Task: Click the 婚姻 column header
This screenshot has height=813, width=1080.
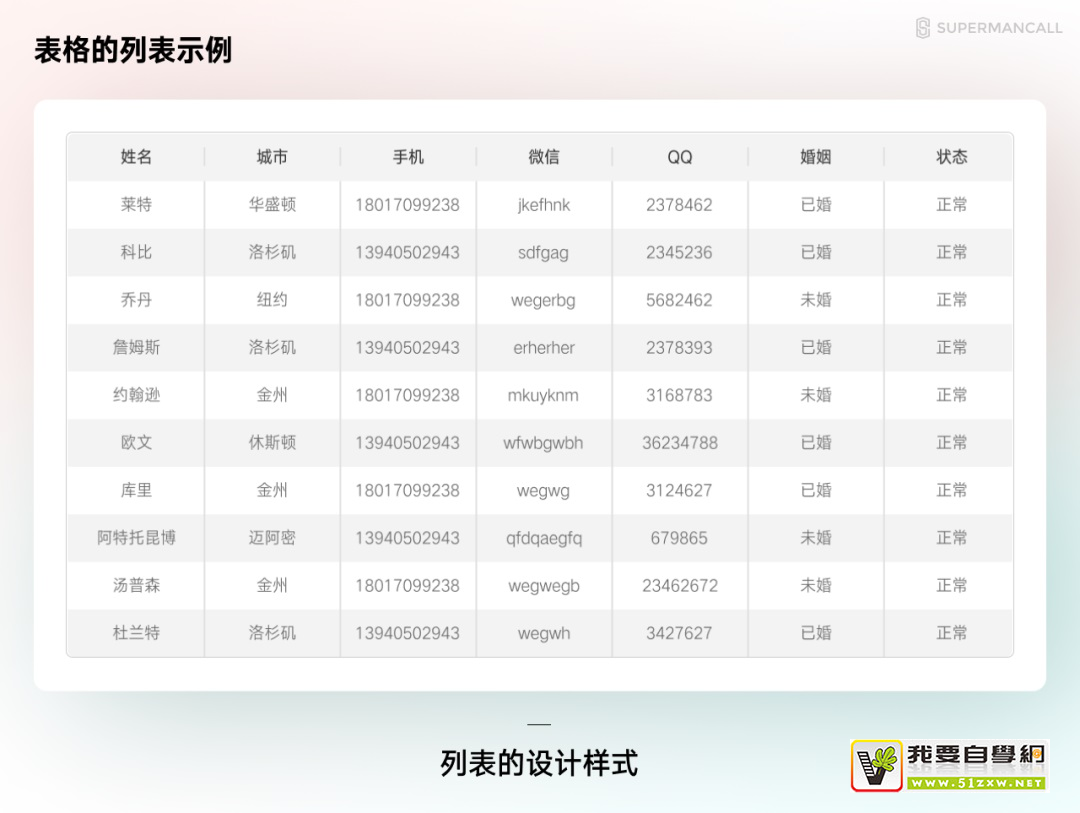Action: (816, 157)
